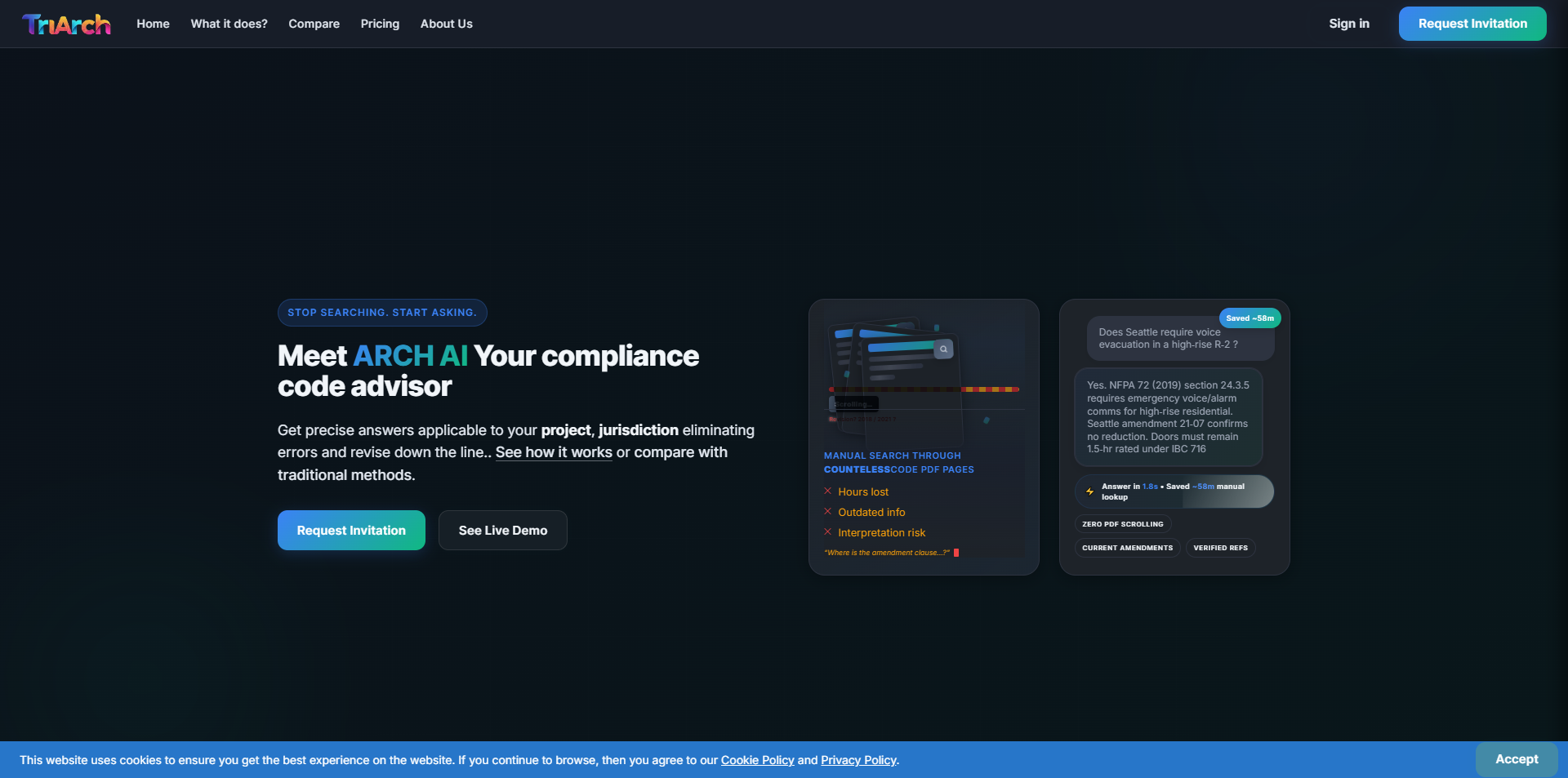Navigate to Pricing
Image resolution: width=1568 pixels, height=778 pixels.
380,24
